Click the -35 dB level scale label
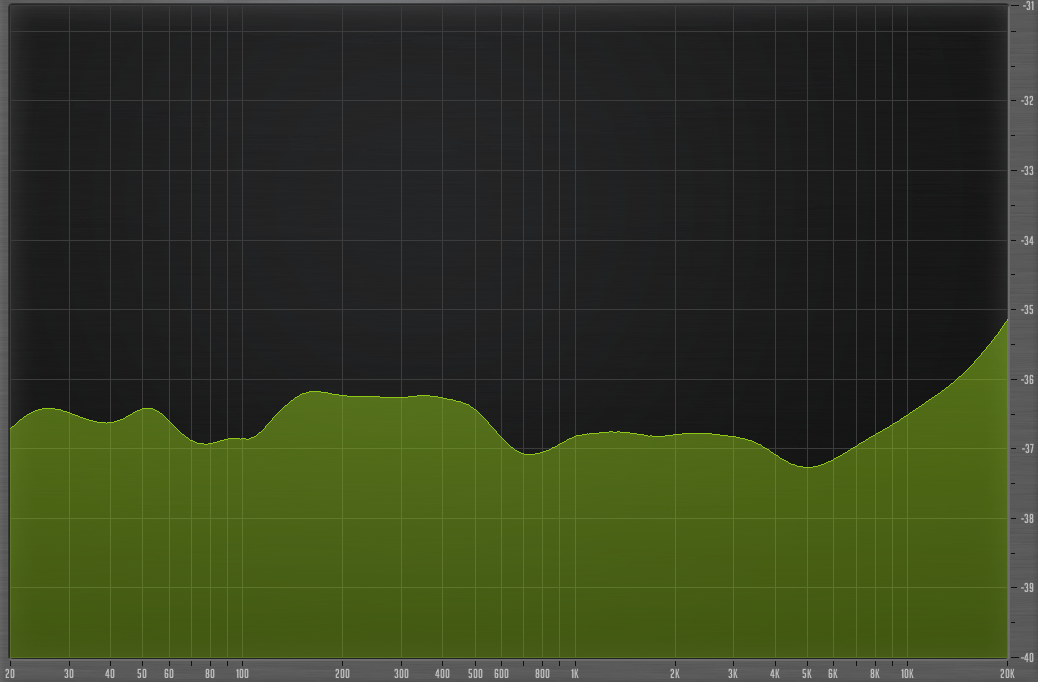1038x682 pixels. point(1027,310)
